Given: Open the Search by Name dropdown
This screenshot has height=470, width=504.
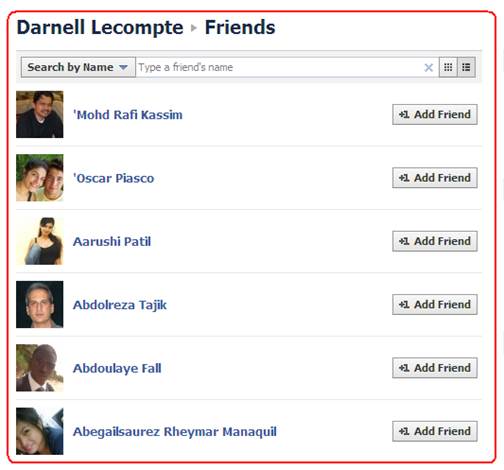Looking at the screenshot, I should pos(78,67).
